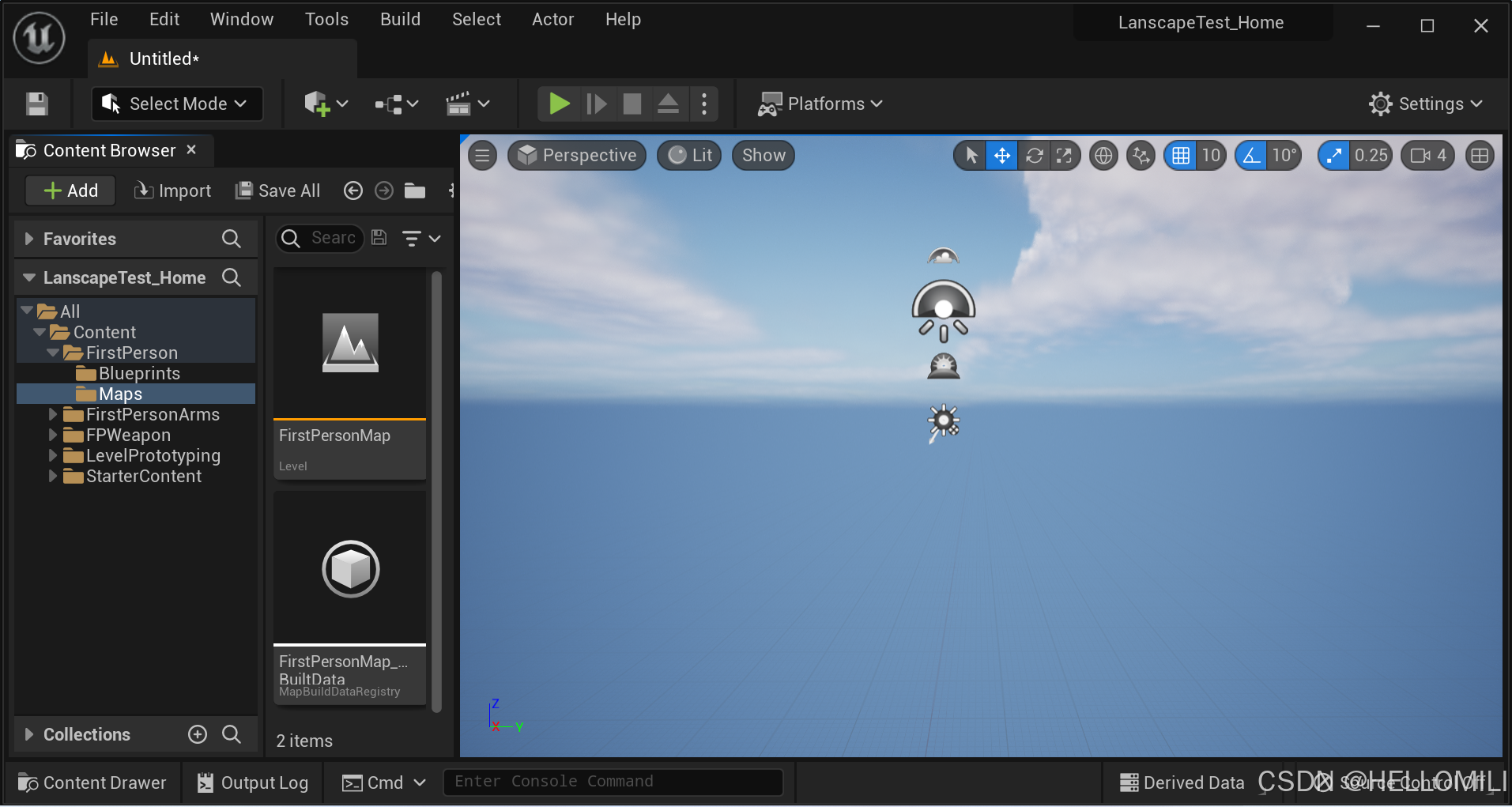Activate the Select objects tool in viewport

click(971, 156)
